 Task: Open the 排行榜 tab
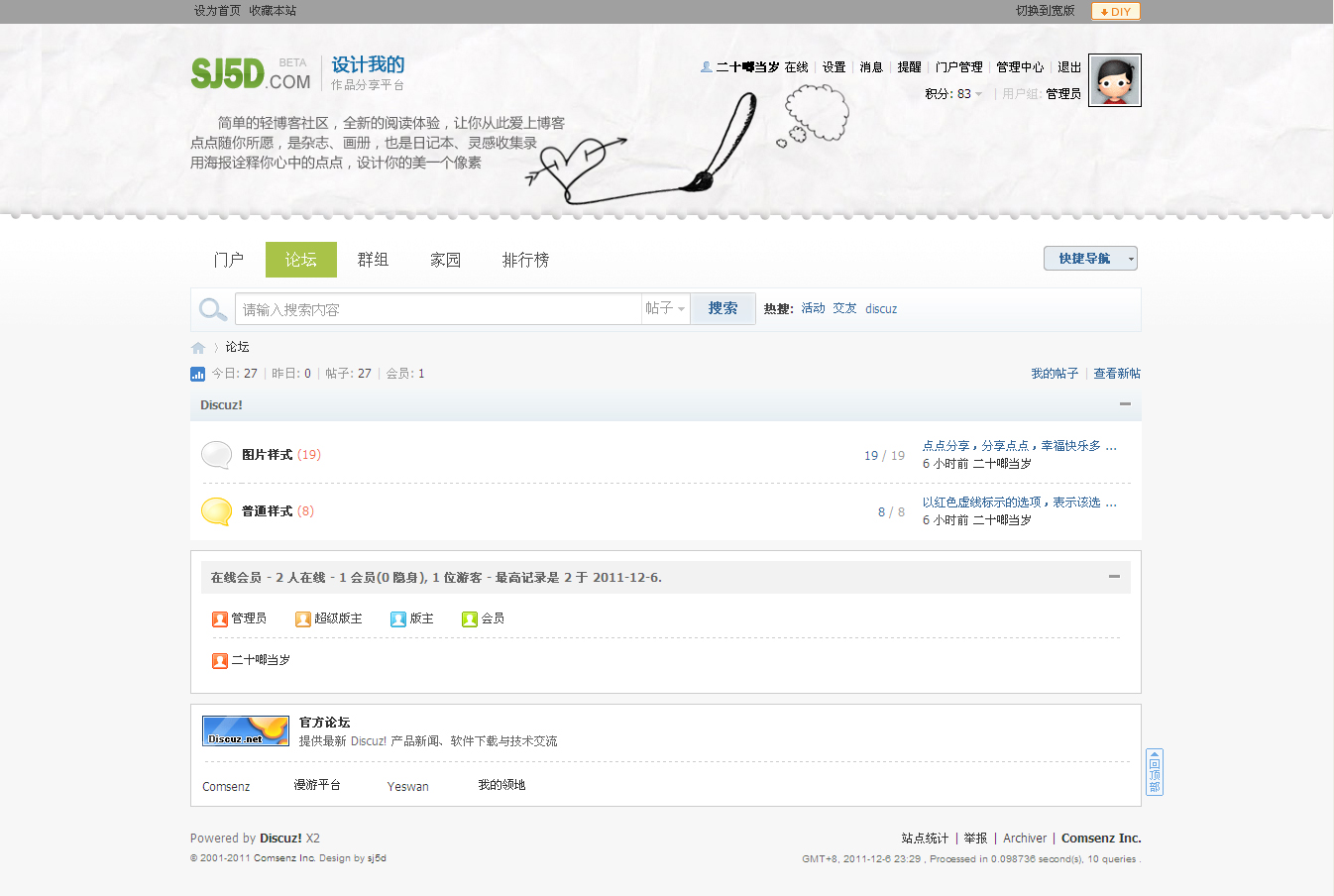pyautogui.click(x=525, y=260)
